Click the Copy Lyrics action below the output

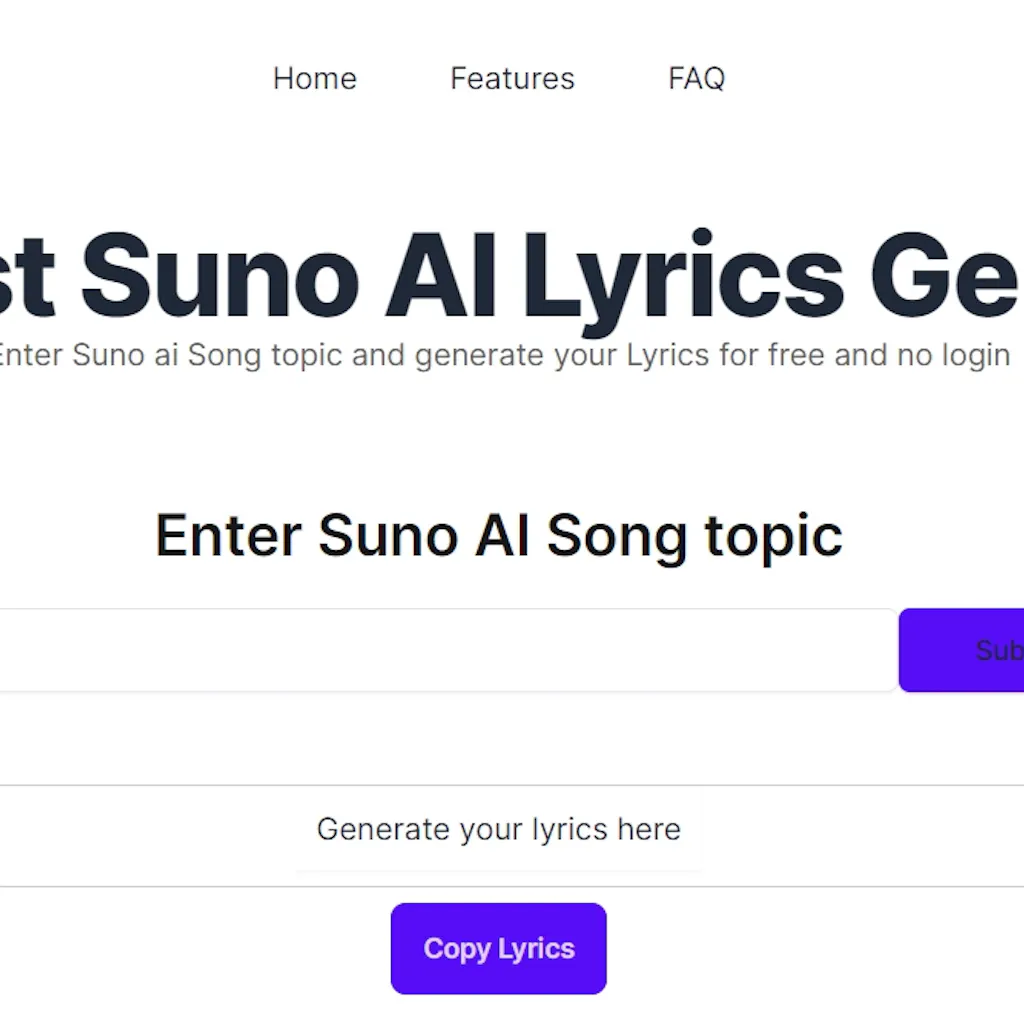[498, 947]
